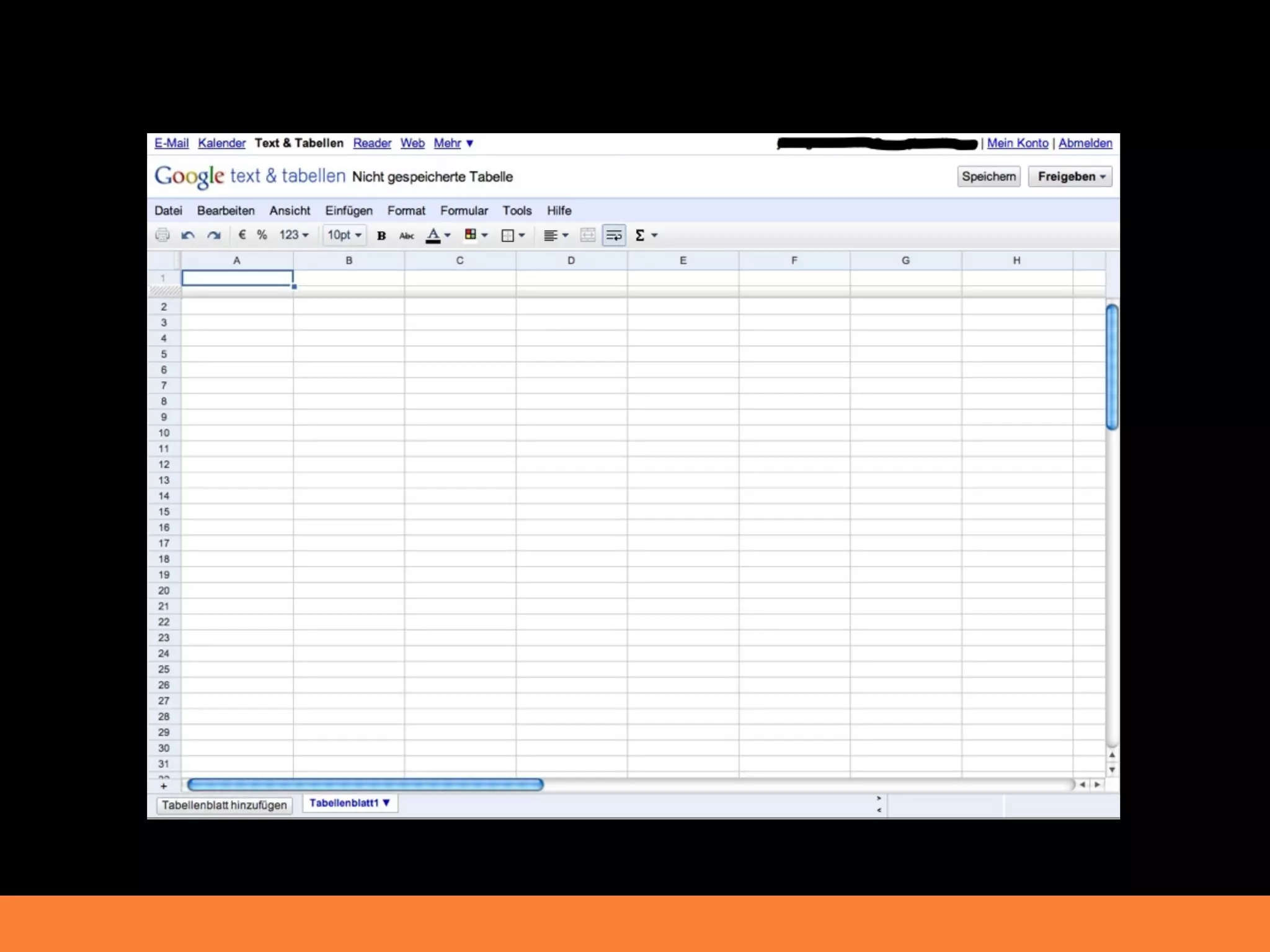Click the horizontal scrollbar thumb
This screenshot has height=952, width=1270.
(365, 785)
